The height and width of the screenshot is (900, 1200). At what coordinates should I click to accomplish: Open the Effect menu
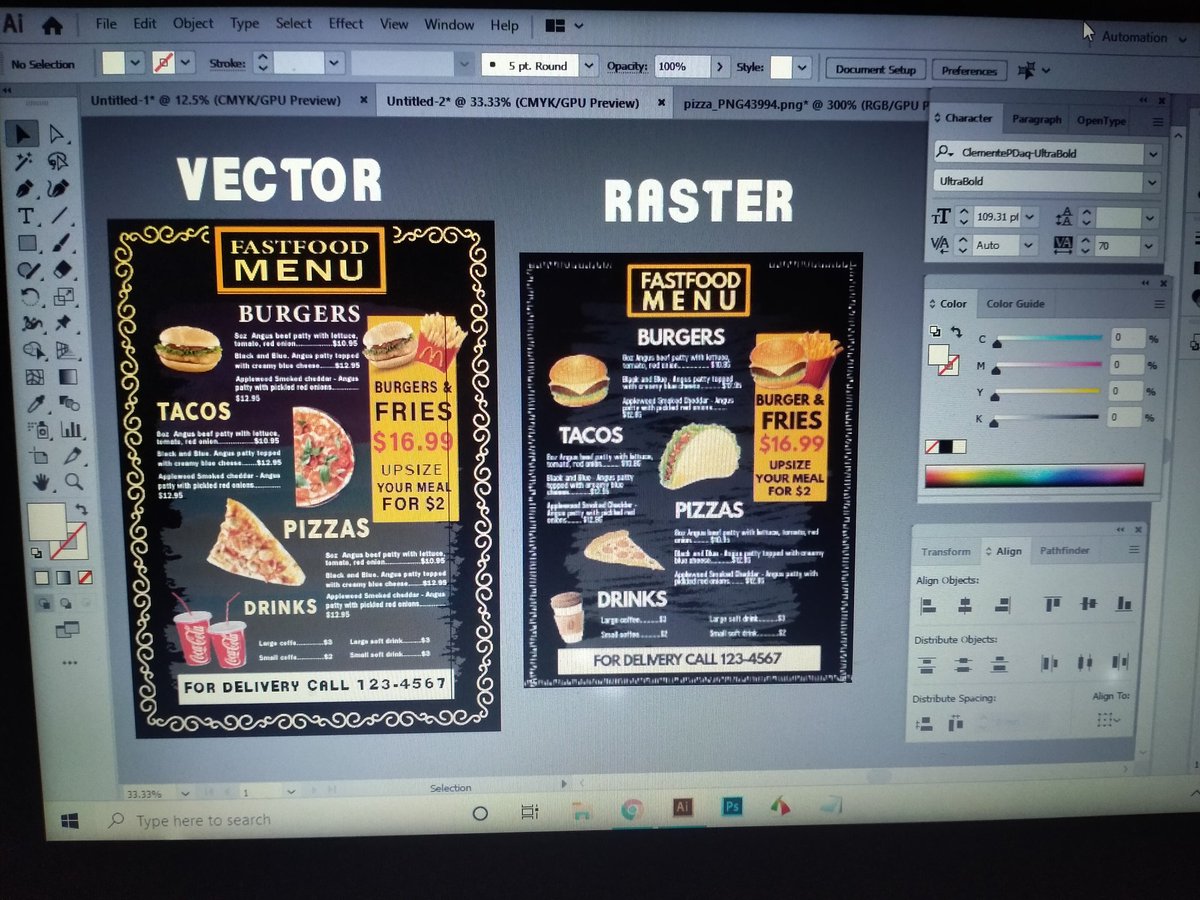pos(346,23)
